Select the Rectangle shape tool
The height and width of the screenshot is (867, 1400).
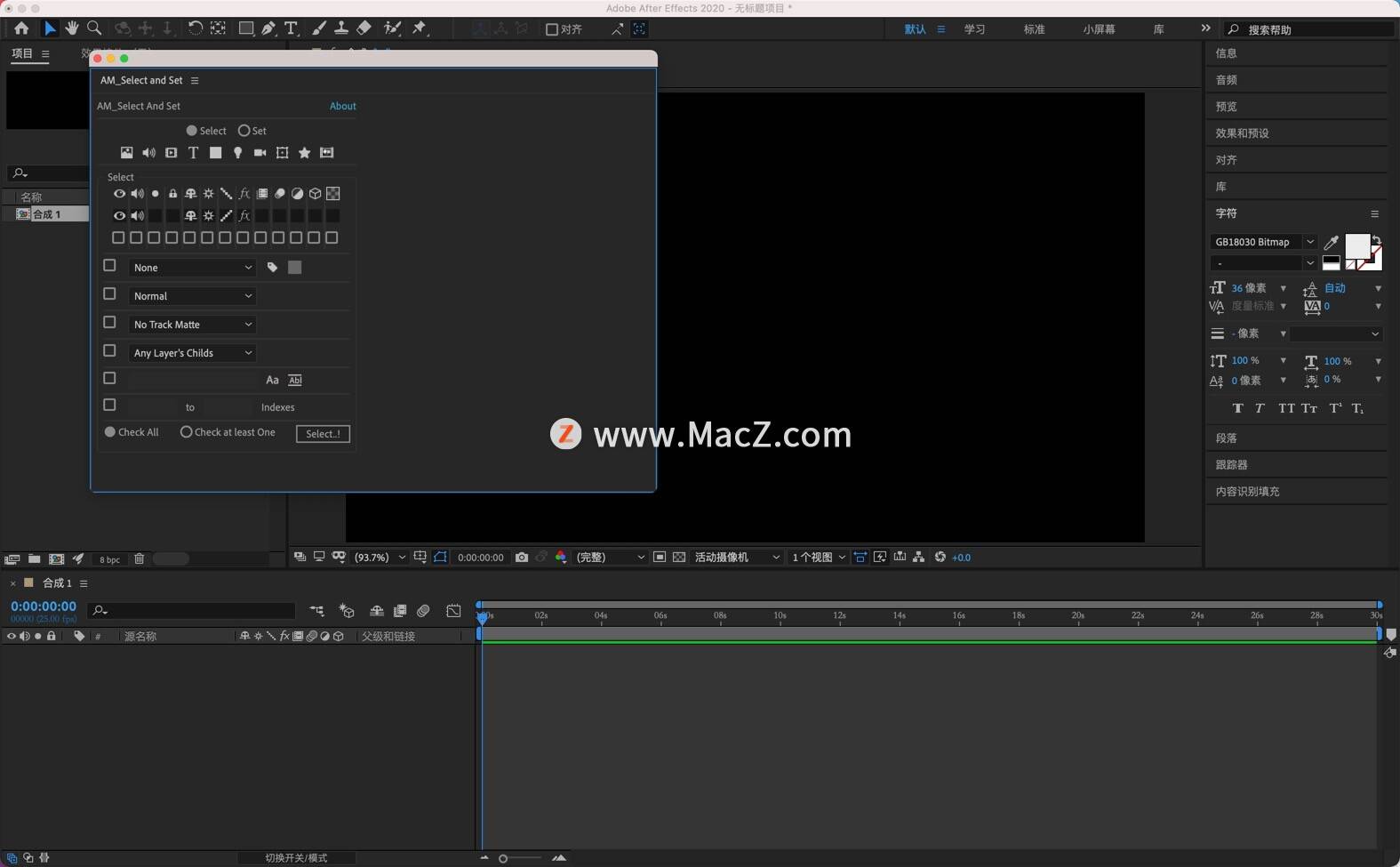[x=245, y=28]
